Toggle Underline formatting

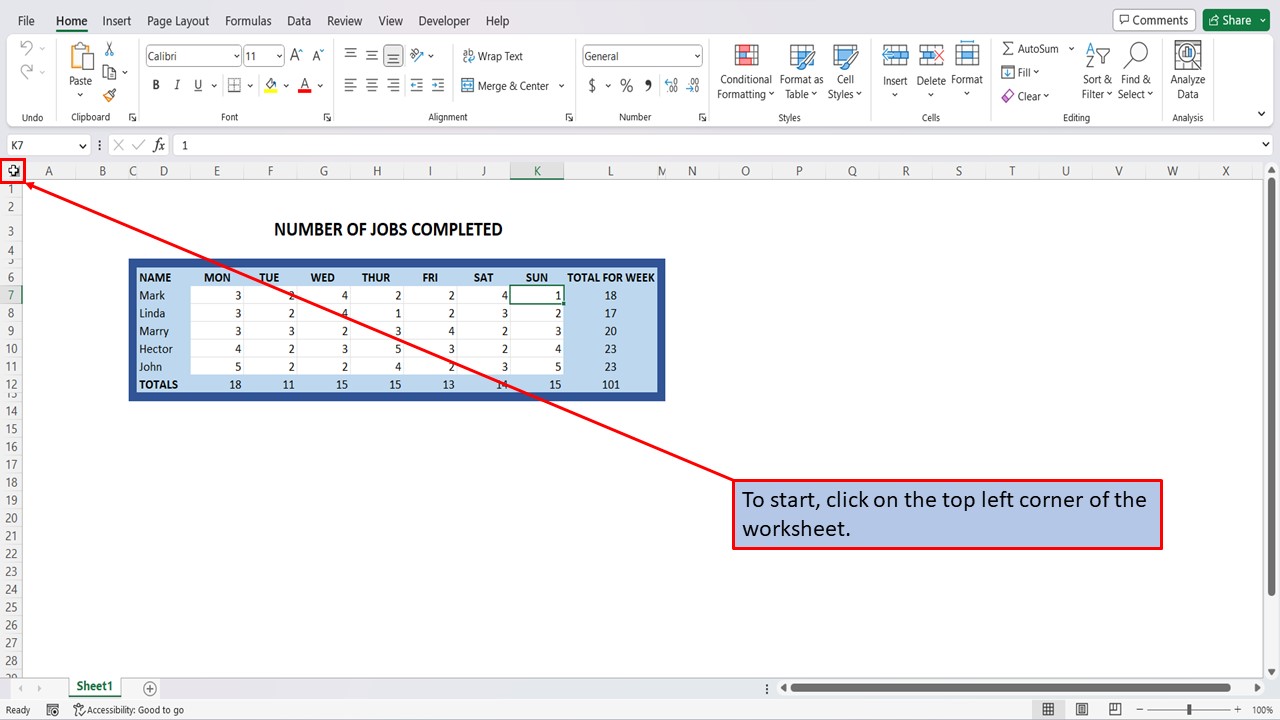(x=199, y=86)
